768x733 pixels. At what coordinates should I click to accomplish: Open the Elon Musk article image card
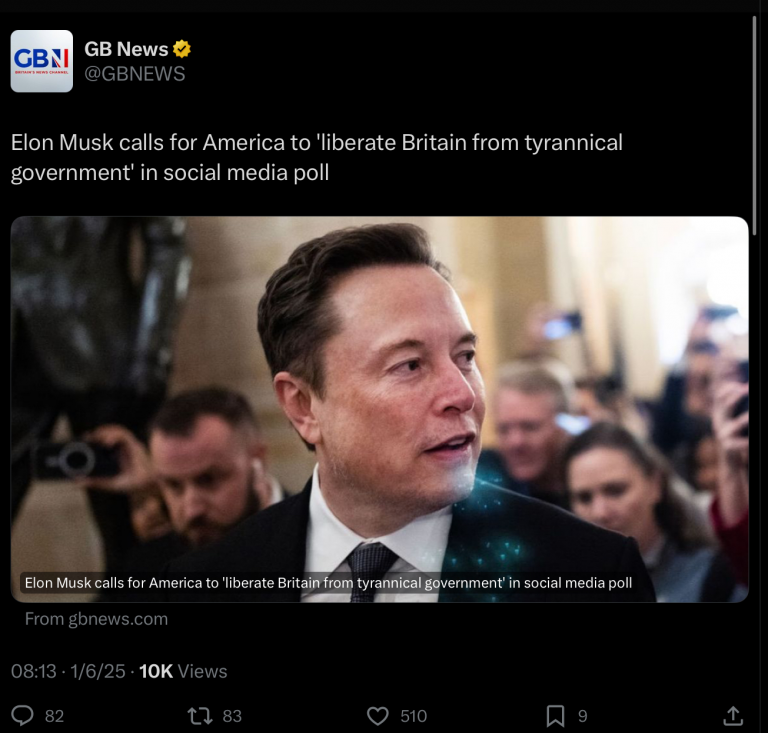click(x=380, y=409)
